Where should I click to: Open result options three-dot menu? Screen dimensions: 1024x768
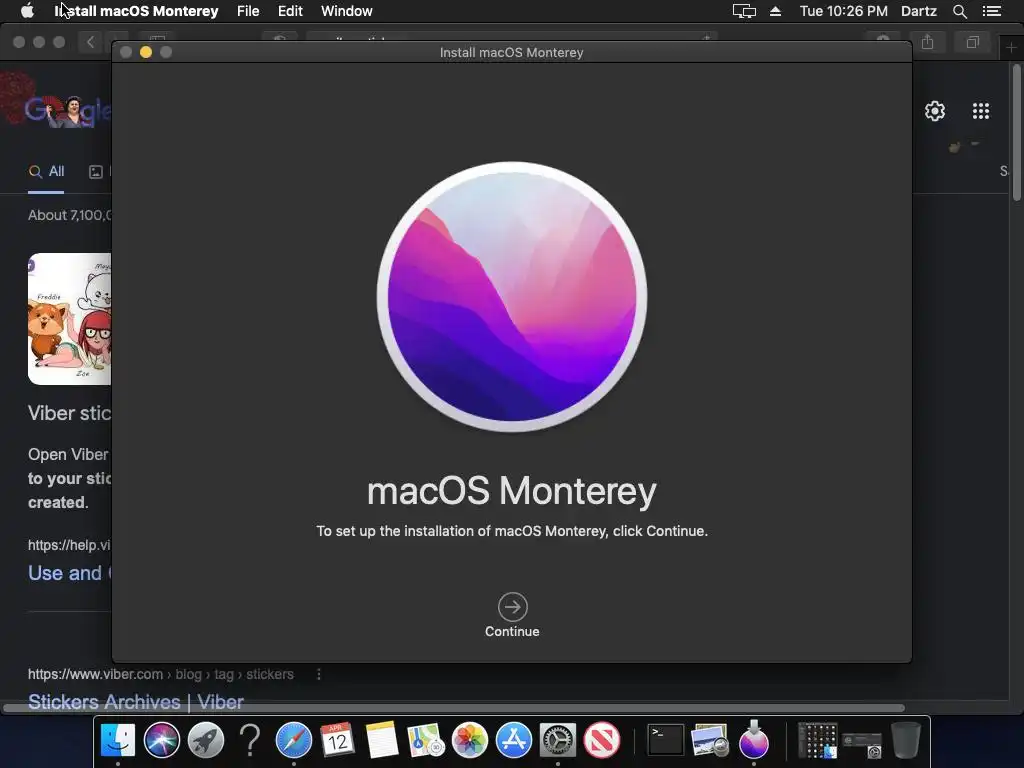click(x=319, y=674)
